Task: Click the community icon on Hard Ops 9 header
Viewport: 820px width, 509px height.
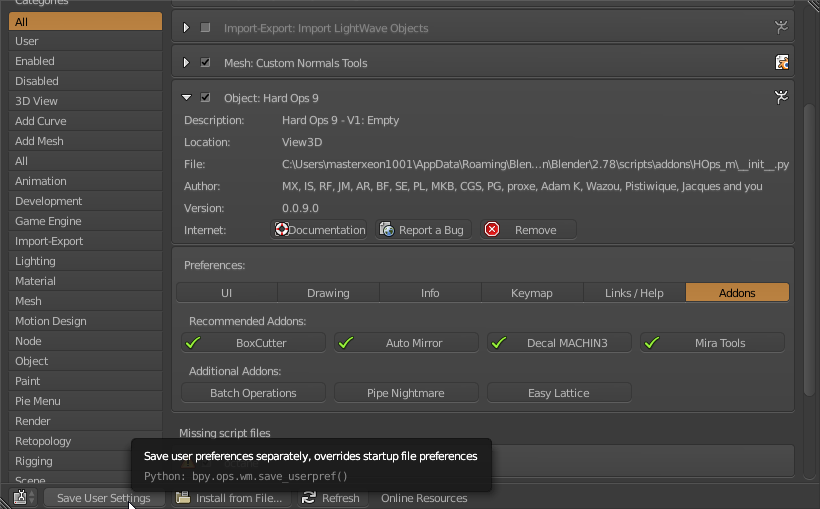Action: pyautogui.click(x=782, y=97)
